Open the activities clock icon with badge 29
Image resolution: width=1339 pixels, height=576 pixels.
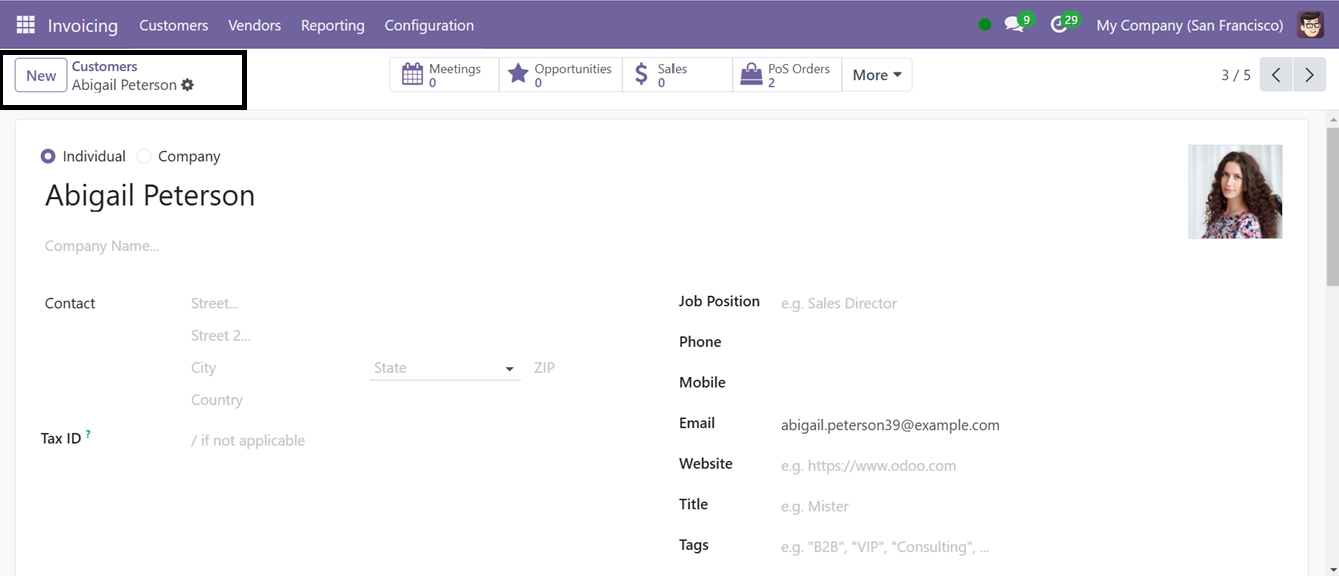[1064, 24]
